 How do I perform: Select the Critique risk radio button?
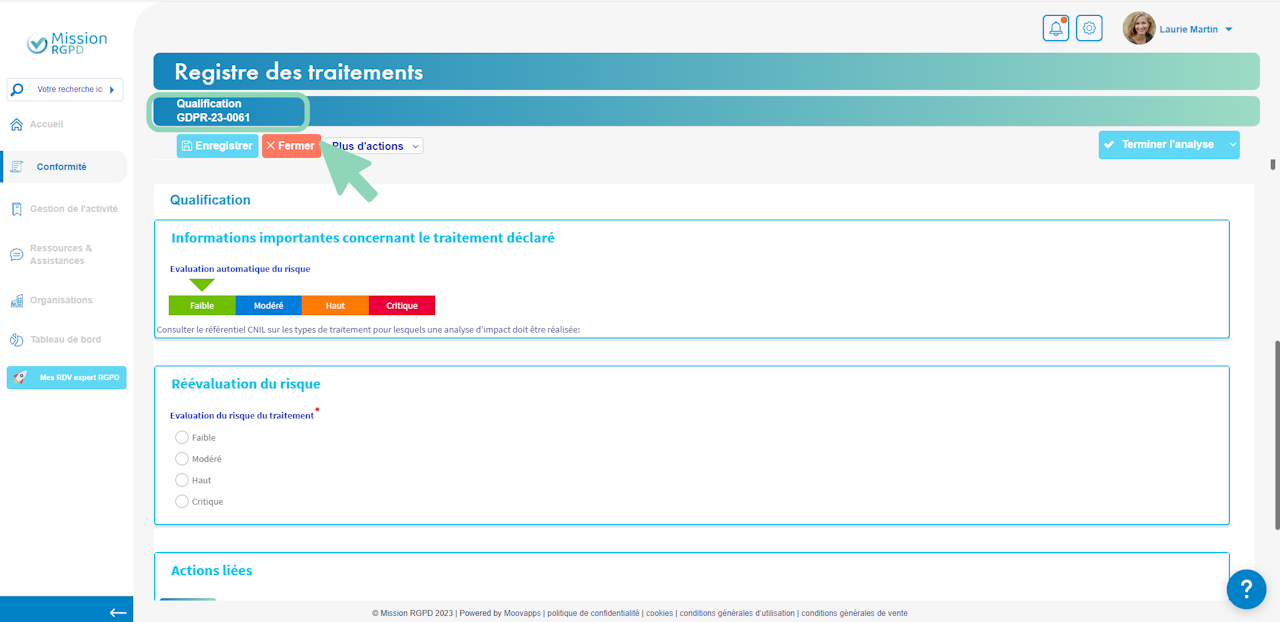pos(182,501)
